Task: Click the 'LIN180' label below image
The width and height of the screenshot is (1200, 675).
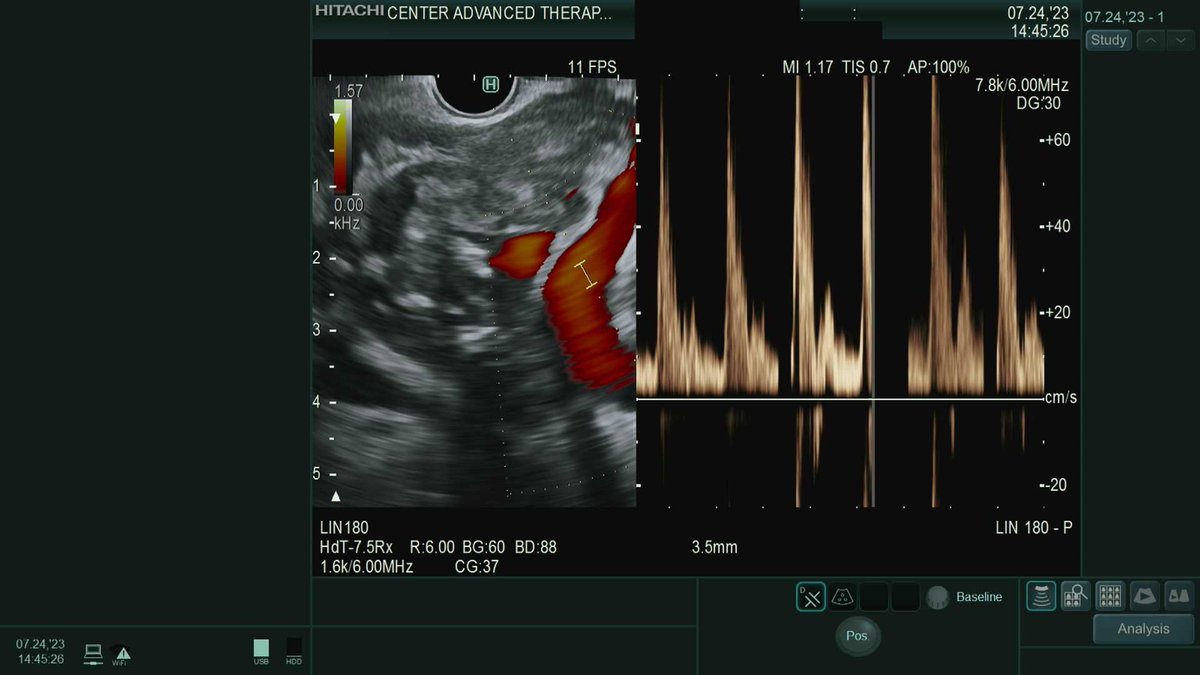Action: click(344, 527)
